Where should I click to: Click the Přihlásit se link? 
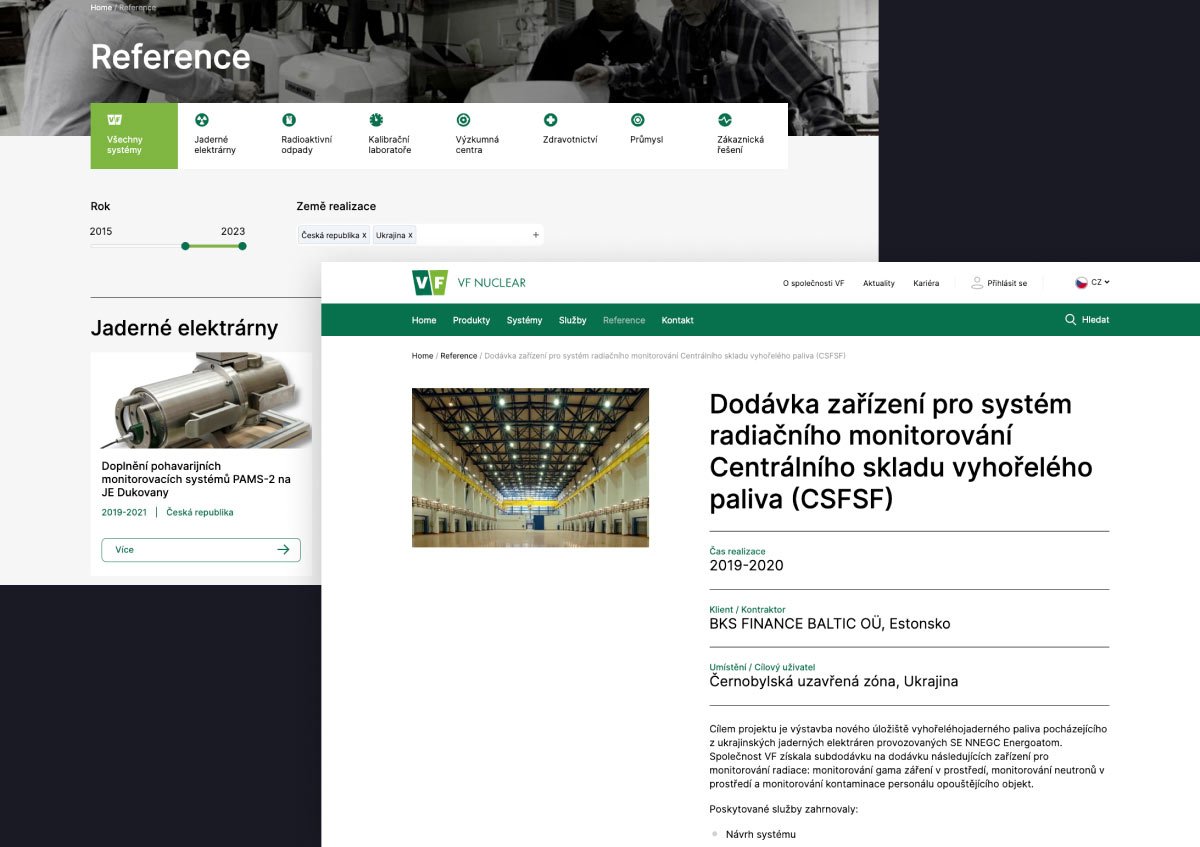coord(999,283)
